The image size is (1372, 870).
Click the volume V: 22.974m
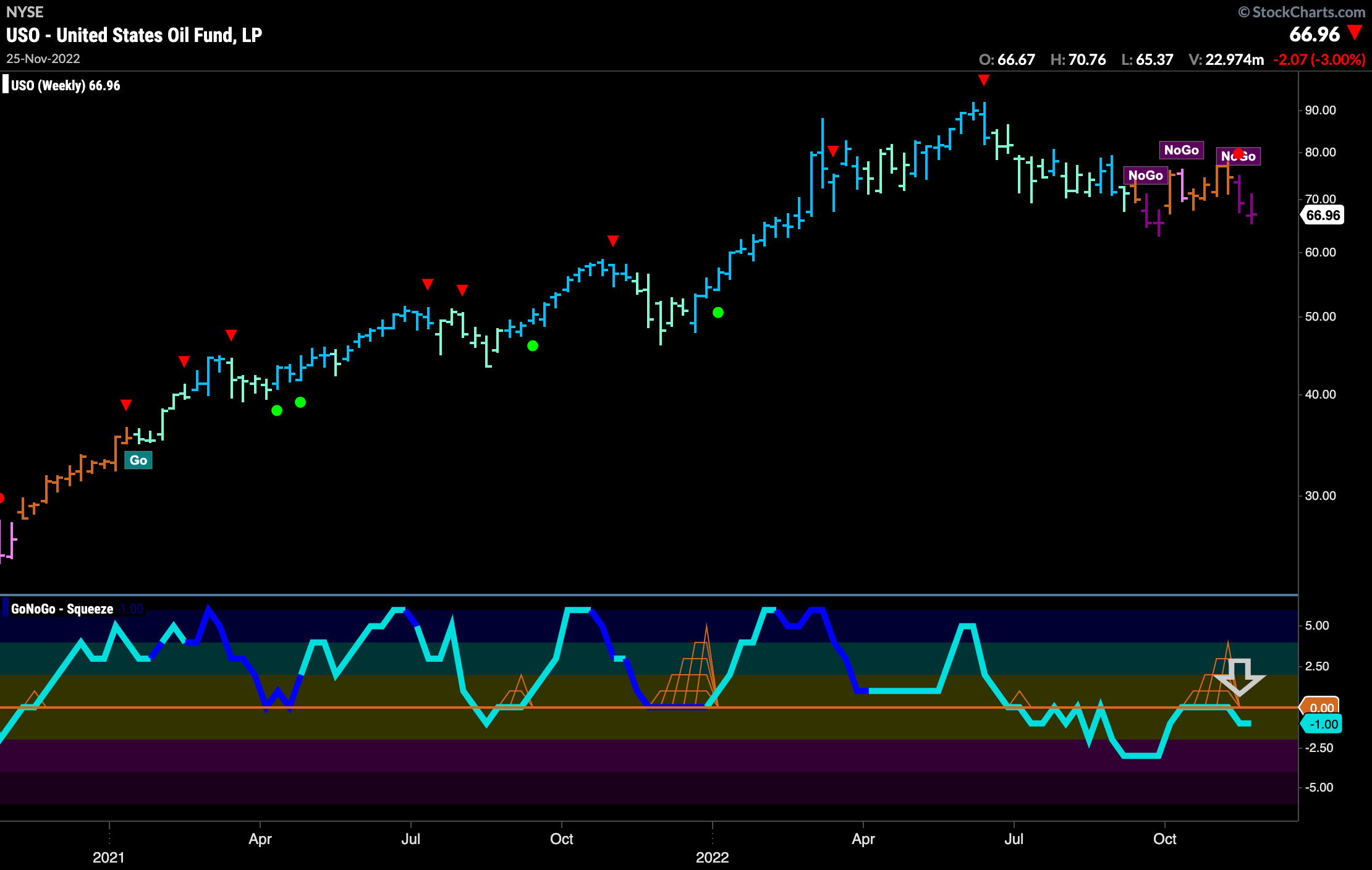(1226, 60)
